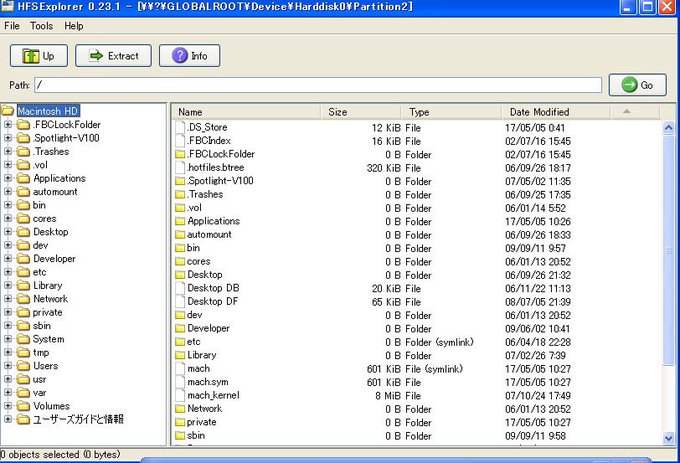This screenshot has width=680, height=463.
Task: Select the Network folder icon in tree
Action: 23,299
